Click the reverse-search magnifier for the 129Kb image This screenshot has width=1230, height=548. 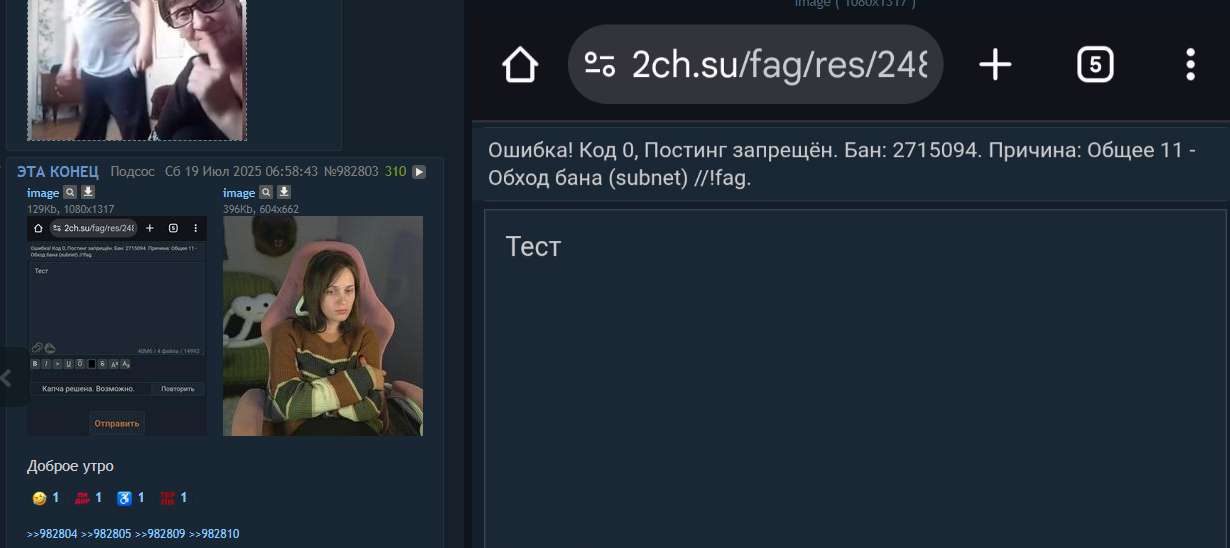[x=70, y=192]
